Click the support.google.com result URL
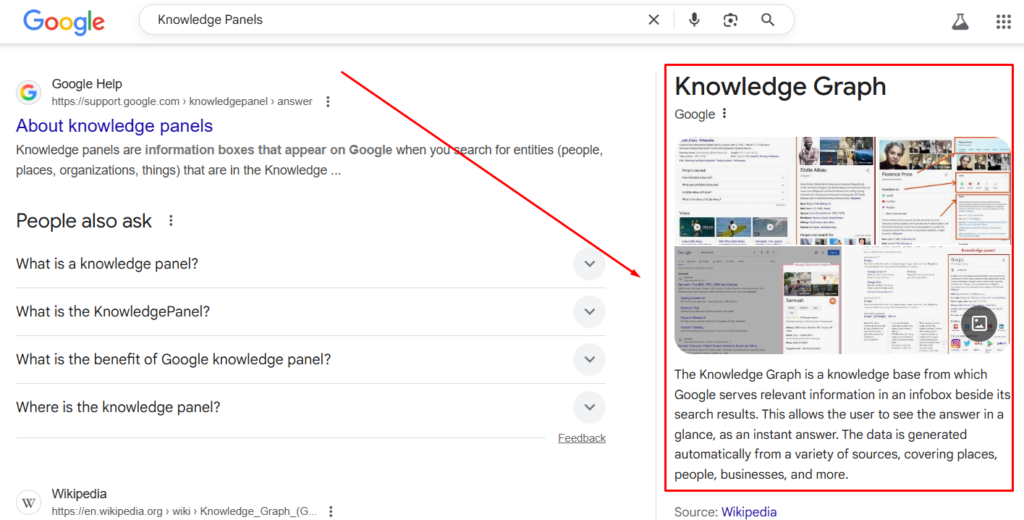Viewport: 1024px width, 520px height. pos(182,102)
